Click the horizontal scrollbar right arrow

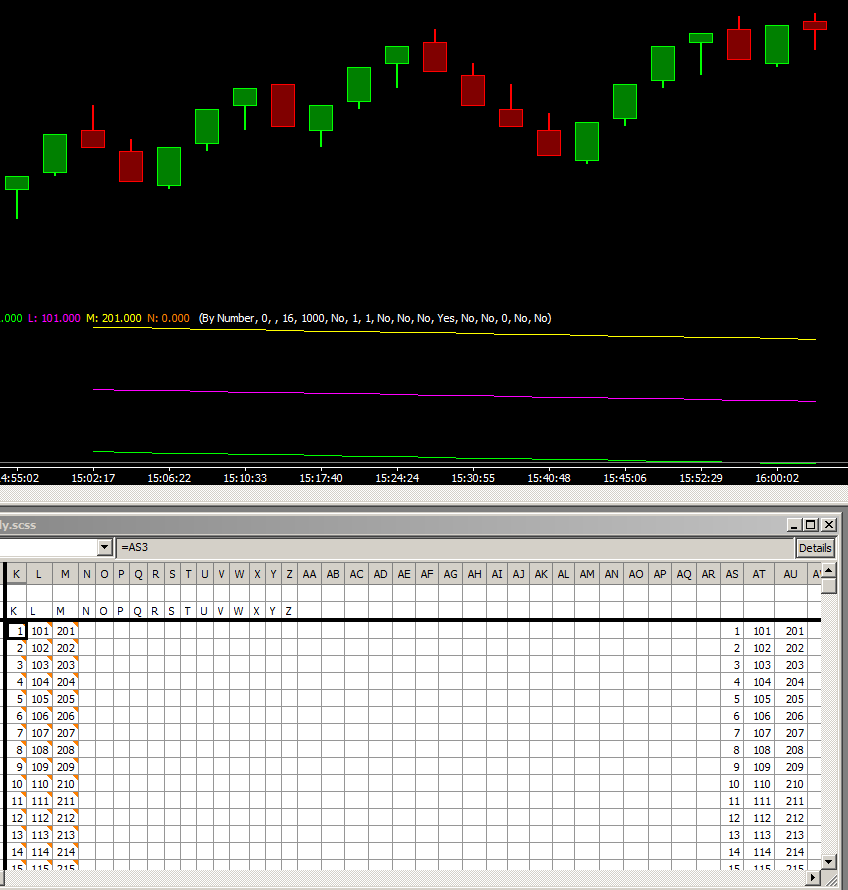tap(814, 877)
